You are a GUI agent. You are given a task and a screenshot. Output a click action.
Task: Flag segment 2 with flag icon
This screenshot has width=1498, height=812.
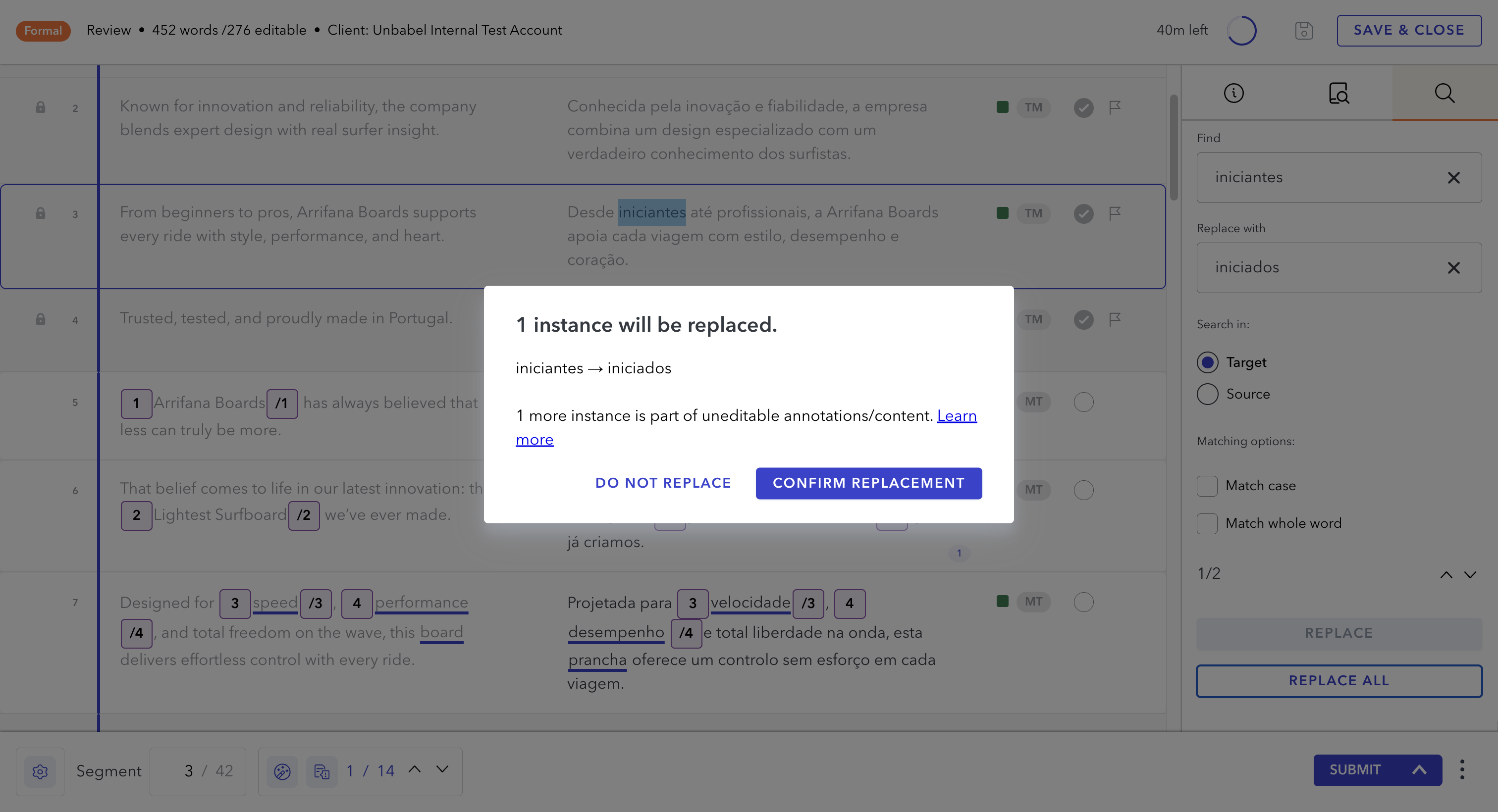click(x=1114, y=107)
